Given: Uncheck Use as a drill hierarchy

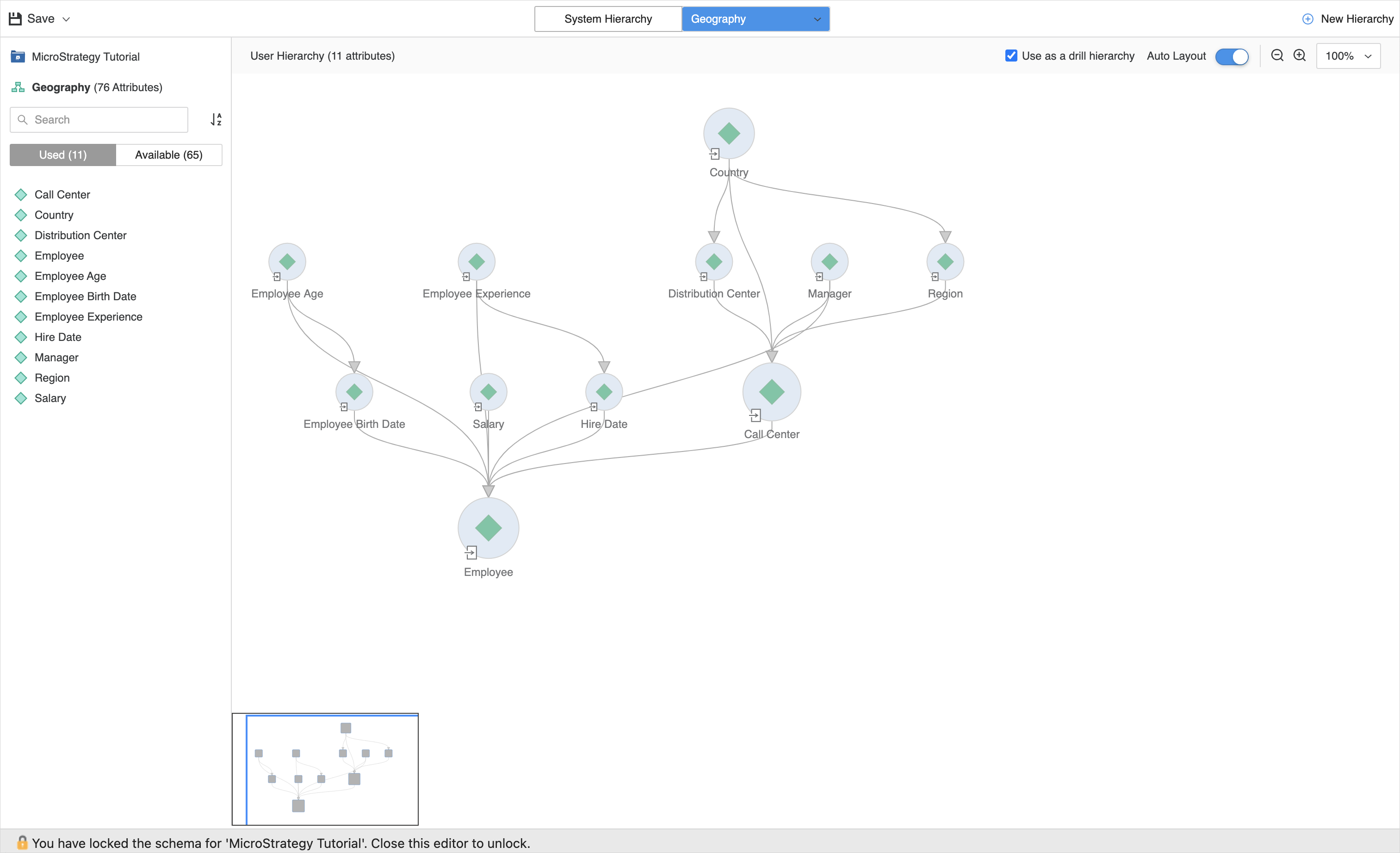Looking at the screenshot, I should (x=1011, y=56).
